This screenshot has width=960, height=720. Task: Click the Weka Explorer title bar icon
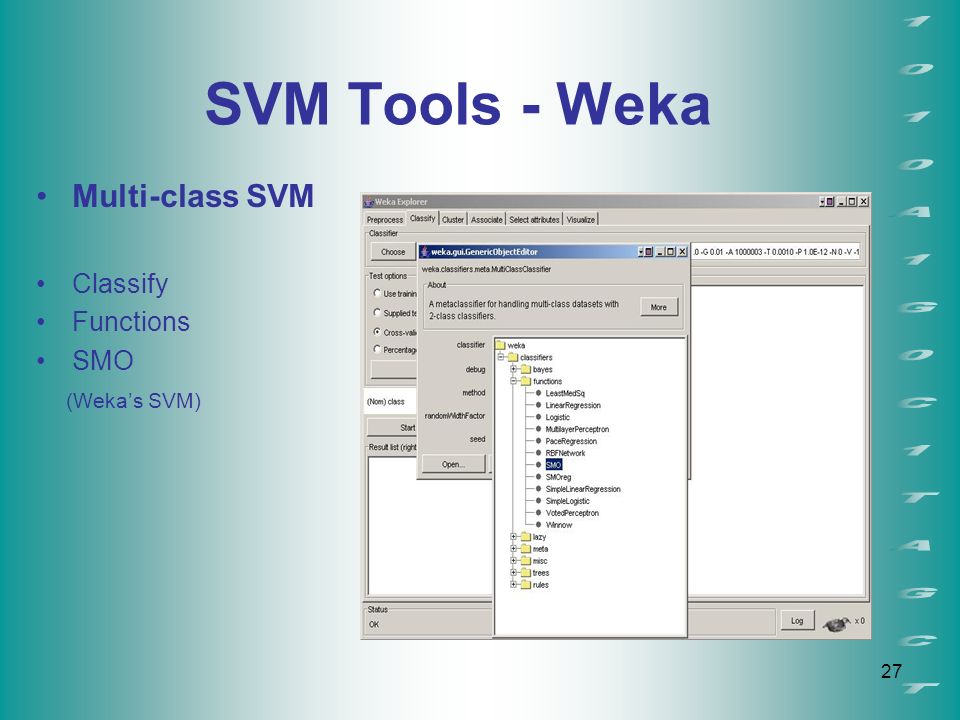tap(369, 202)
